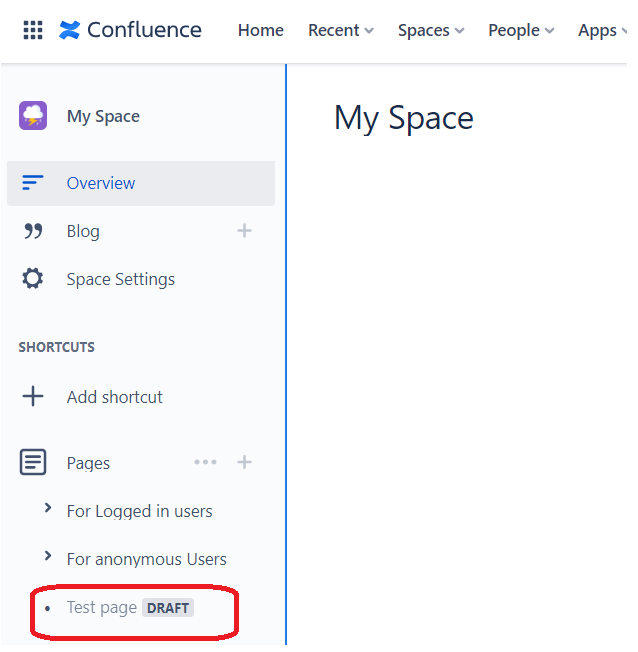Click the Pages document icon
Viewport: 638px width, 652px height.
(33, 462)
